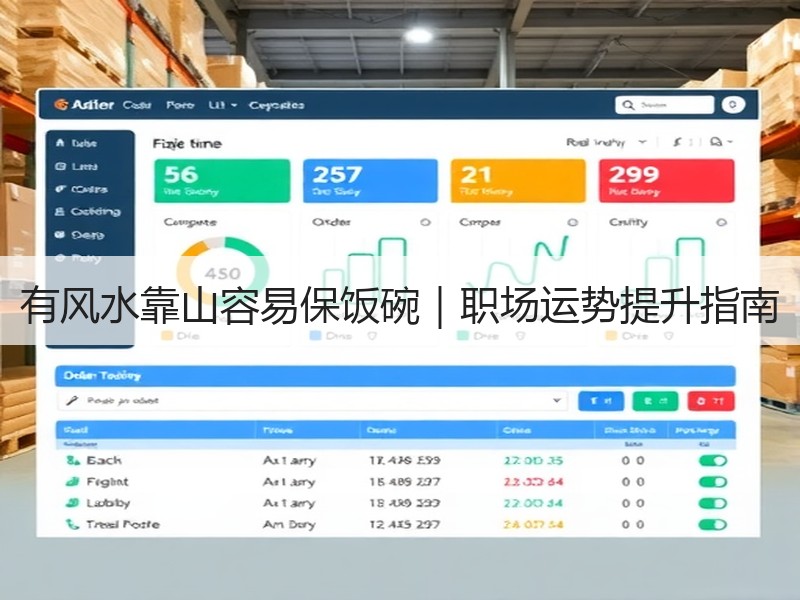Click the orange legend swatch under Crufty chart
This screenshot has width=800, height=600.
tap(611, 336)
